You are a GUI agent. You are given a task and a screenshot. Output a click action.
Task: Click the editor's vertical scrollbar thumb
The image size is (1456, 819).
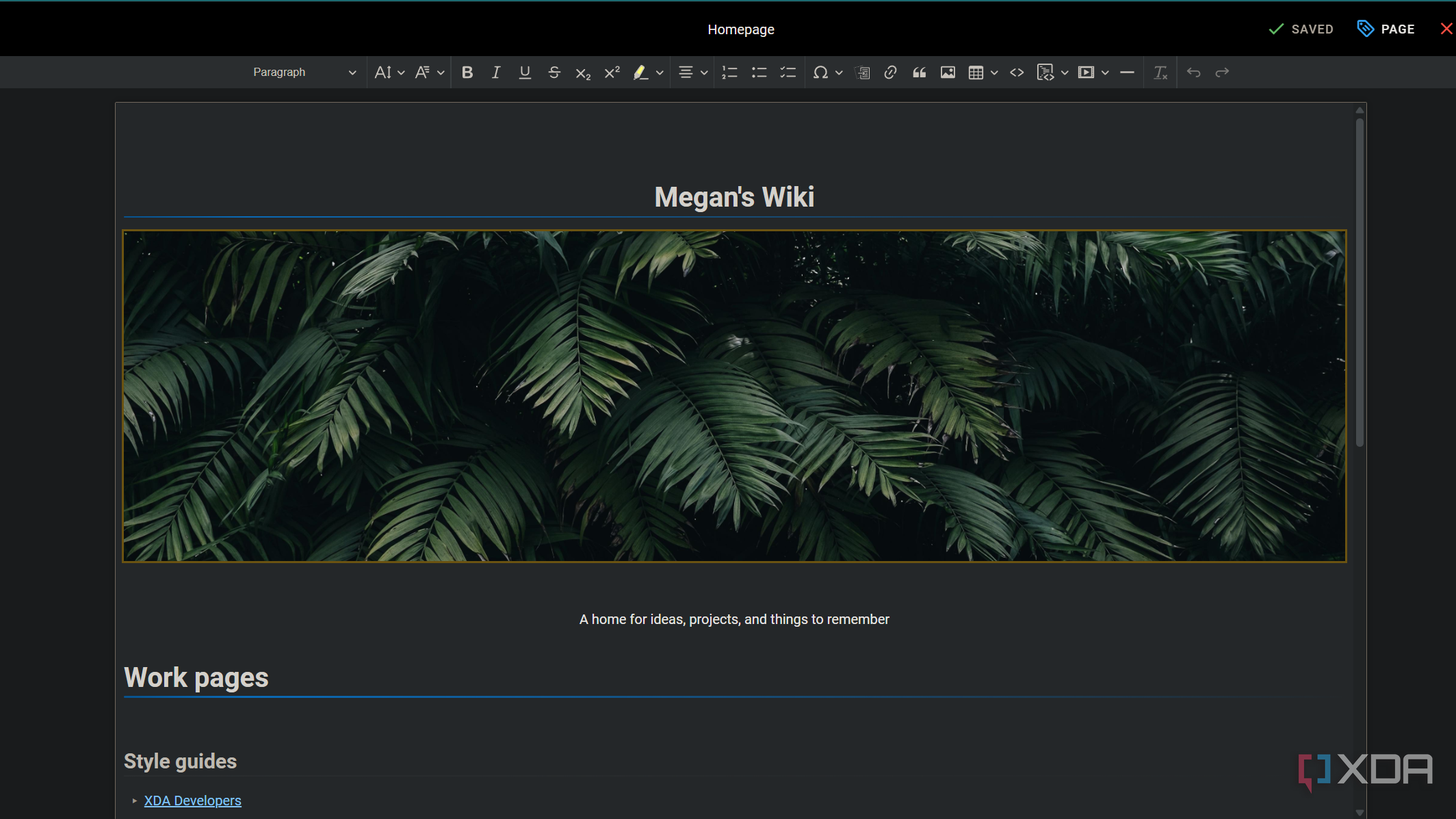tap(1360, 283)
